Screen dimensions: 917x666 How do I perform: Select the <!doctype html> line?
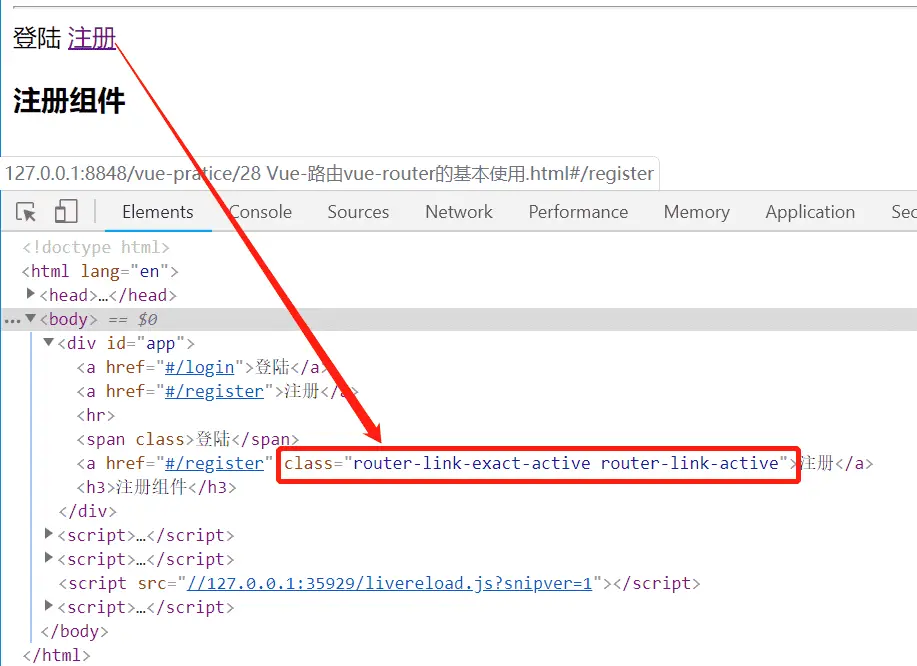[96, 247]
